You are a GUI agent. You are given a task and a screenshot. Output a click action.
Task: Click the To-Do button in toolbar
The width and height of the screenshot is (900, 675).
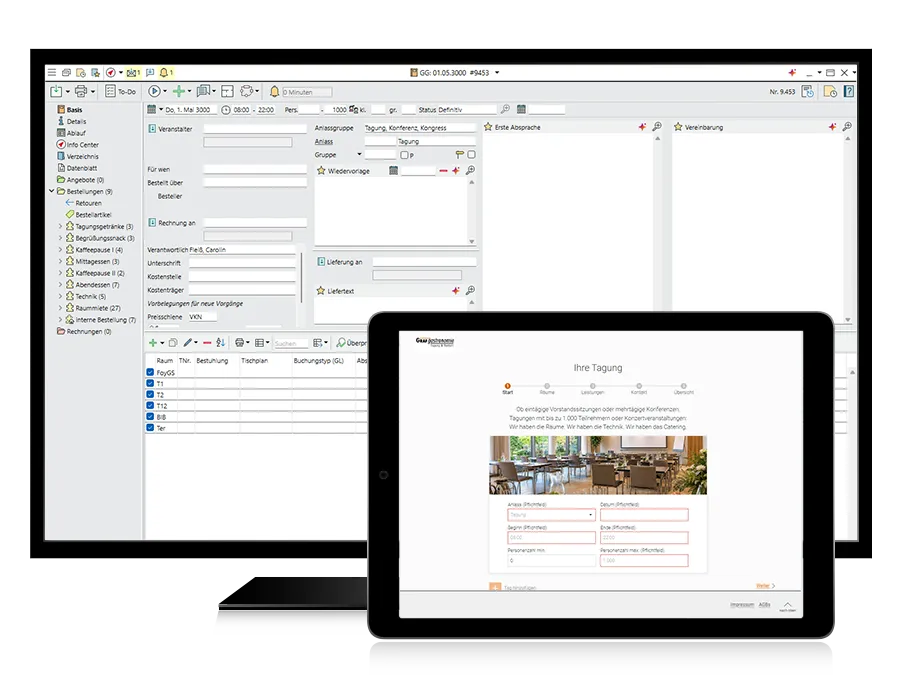121,91
